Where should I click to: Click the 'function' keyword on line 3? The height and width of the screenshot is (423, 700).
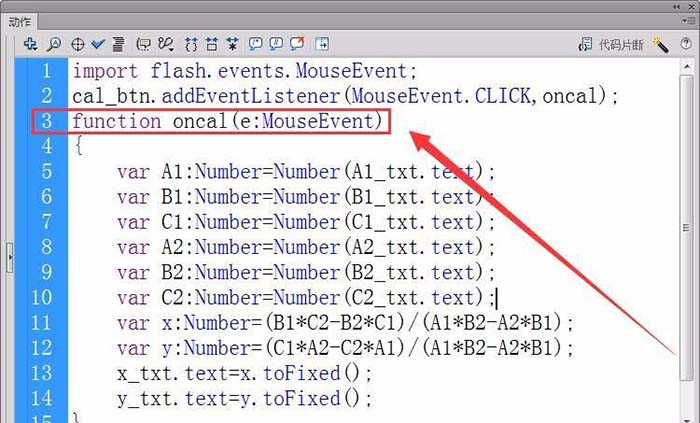point(117,121)
